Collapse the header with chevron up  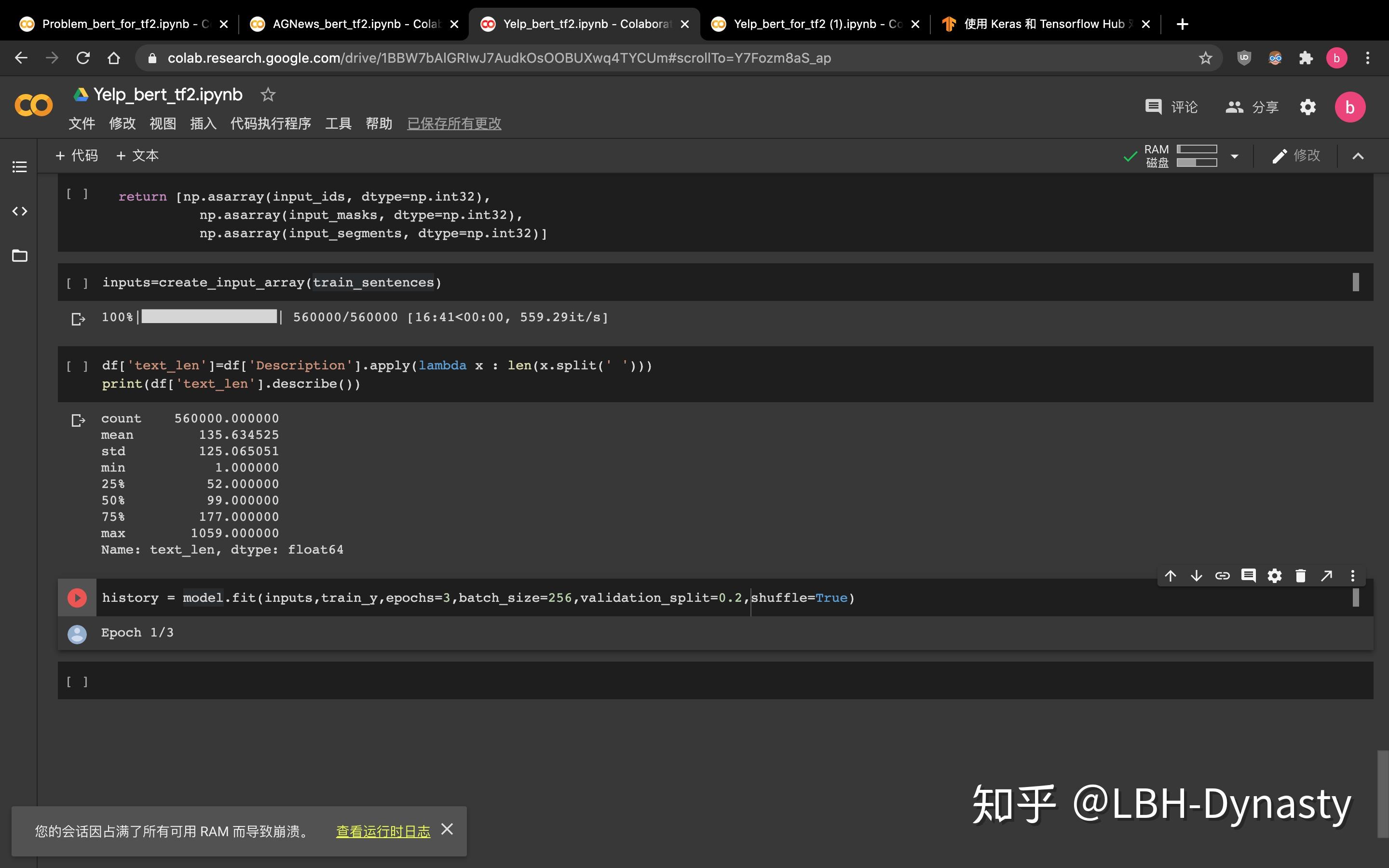[x=1358, y=156]
